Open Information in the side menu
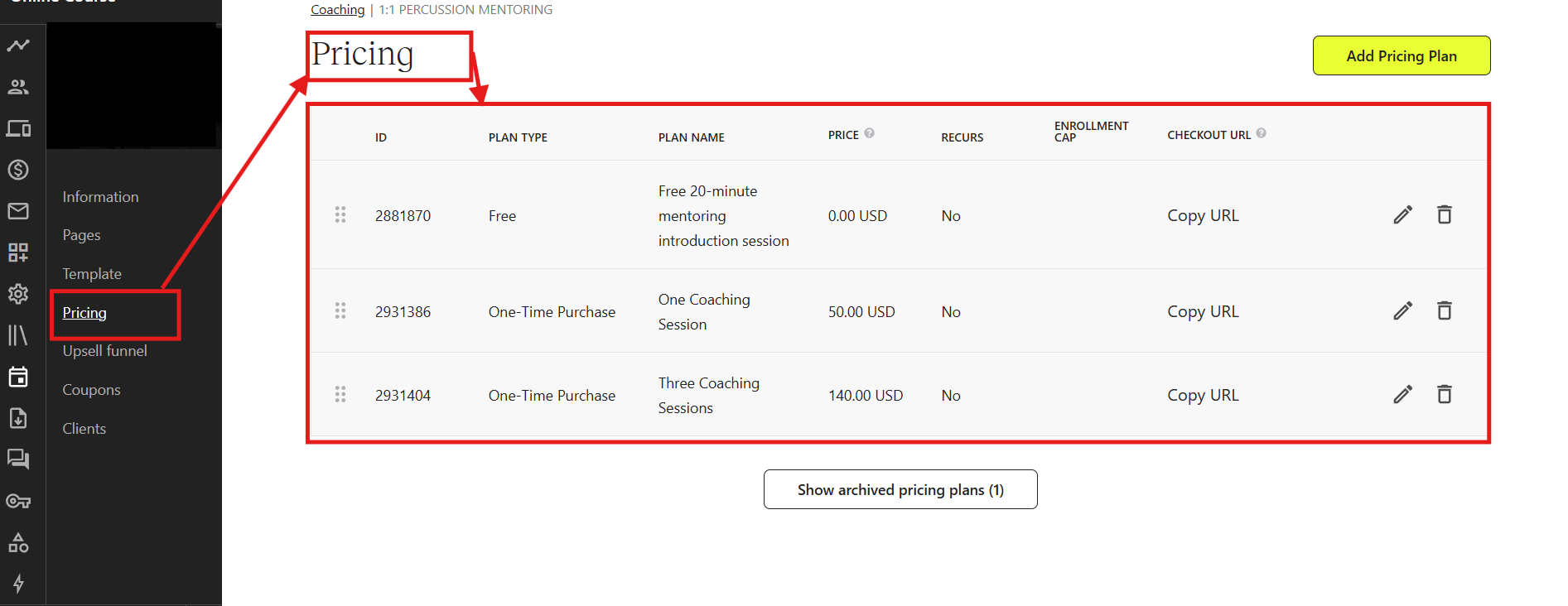The image size is (1568, 606). tap(100, 197)
